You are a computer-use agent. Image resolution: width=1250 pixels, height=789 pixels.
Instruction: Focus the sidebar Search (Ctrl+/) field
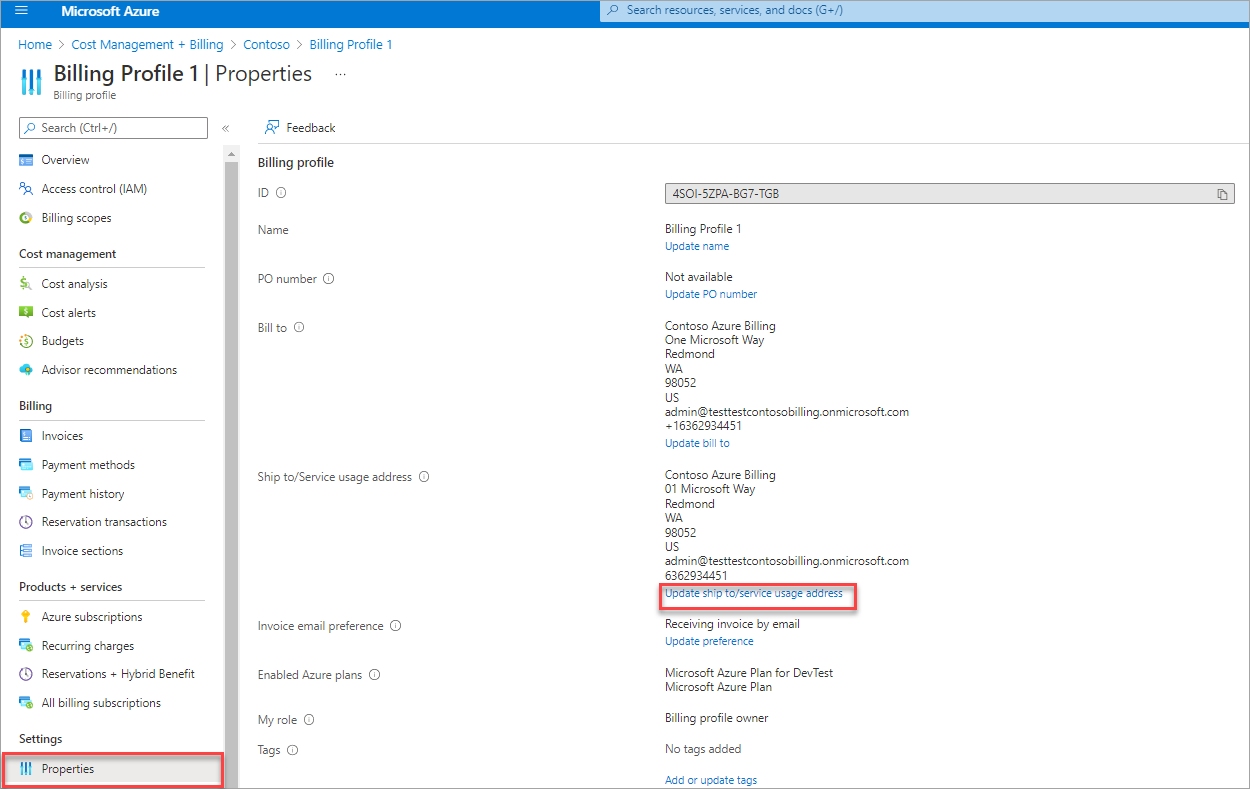click(x=113, y=128)
